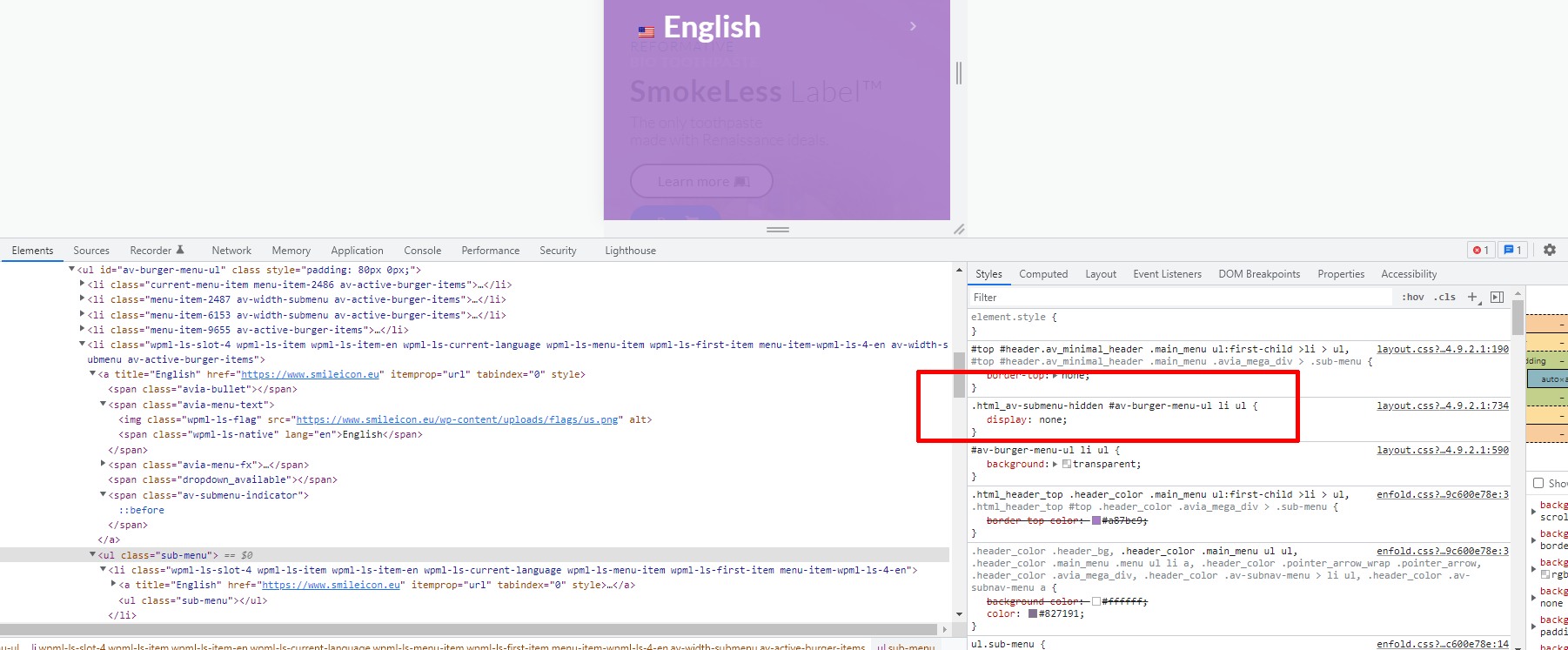Viewport: 1568px width, 650px height.
Task: Collapse the avia-menu-text span node
Action: point(103,405)
